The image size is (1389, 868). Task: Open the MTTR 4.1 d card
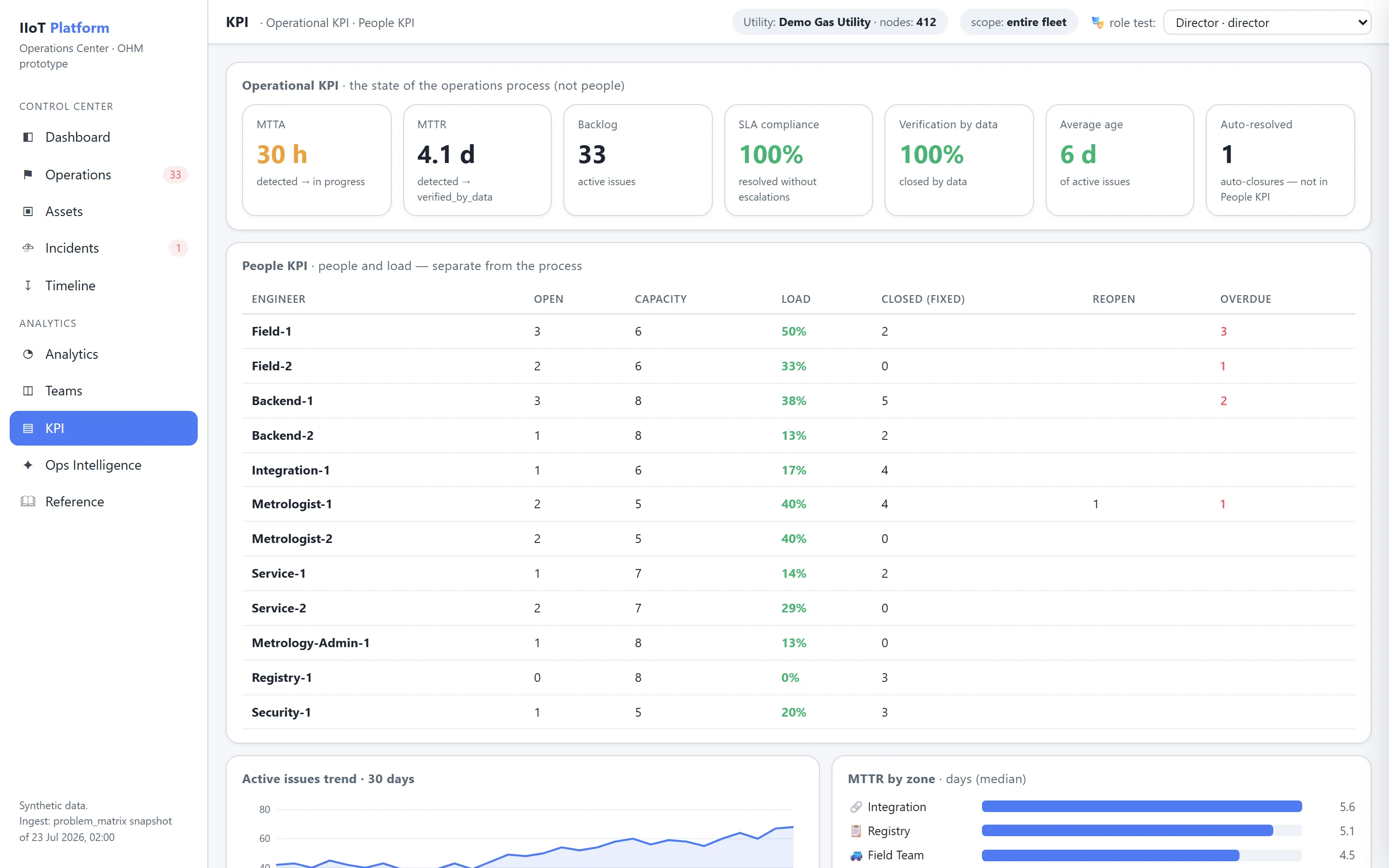click(x=477, y=160)
